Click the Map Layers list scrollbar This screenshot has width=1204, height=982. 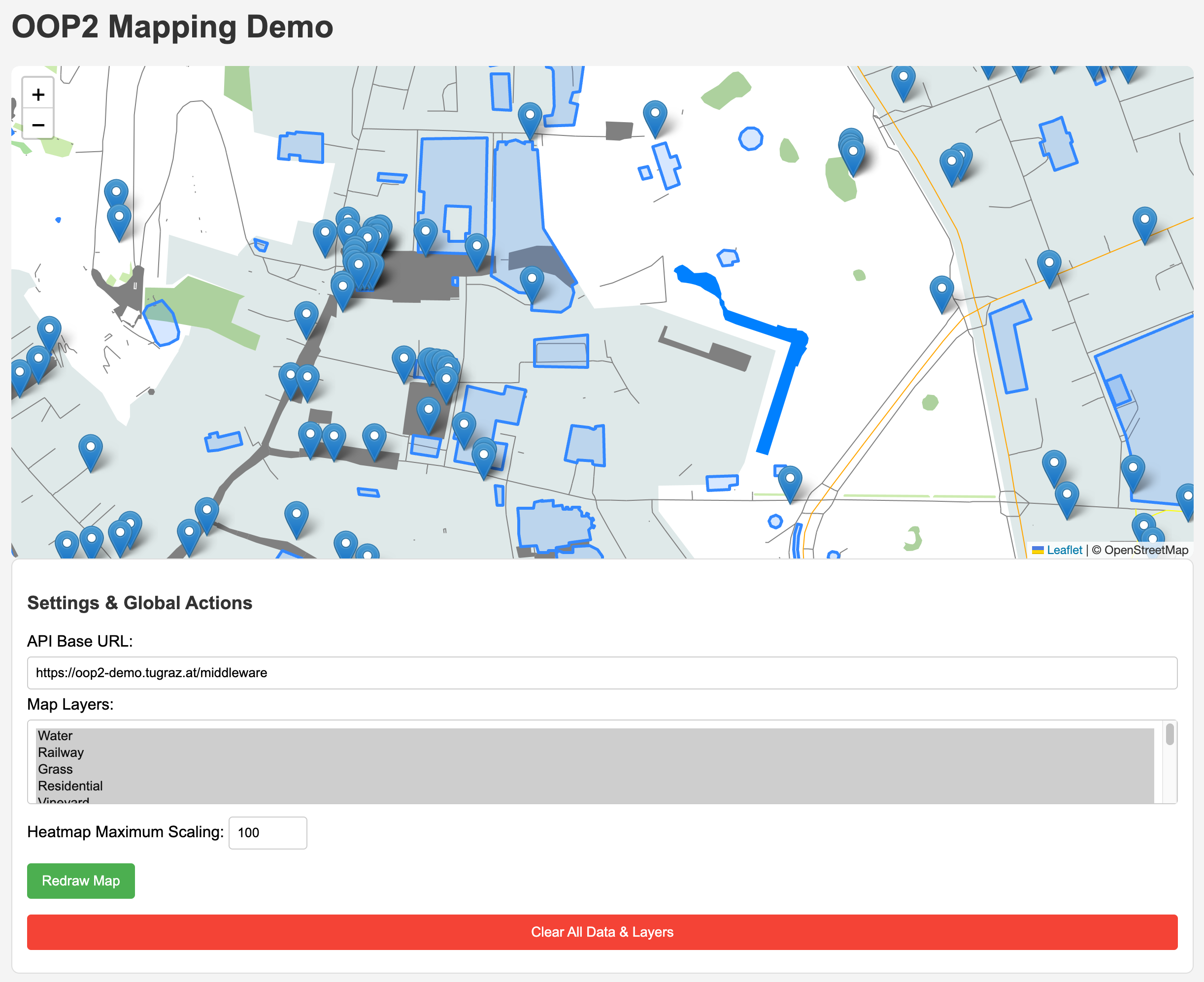[x=1170, y=735]
